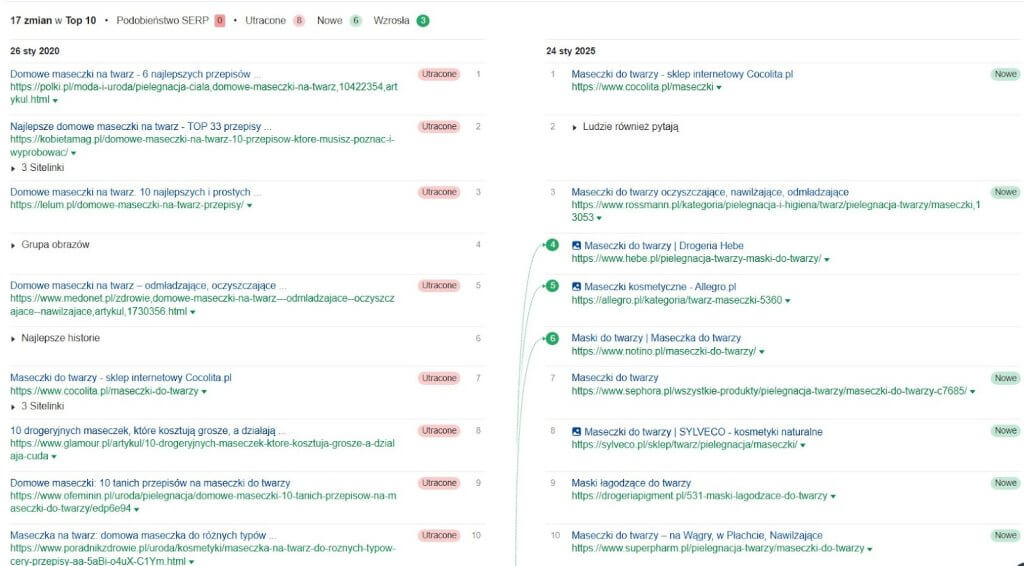Expand 3 Sitelinki under kobietamag.pl result
1024x566 pixels.
[38, 168]
